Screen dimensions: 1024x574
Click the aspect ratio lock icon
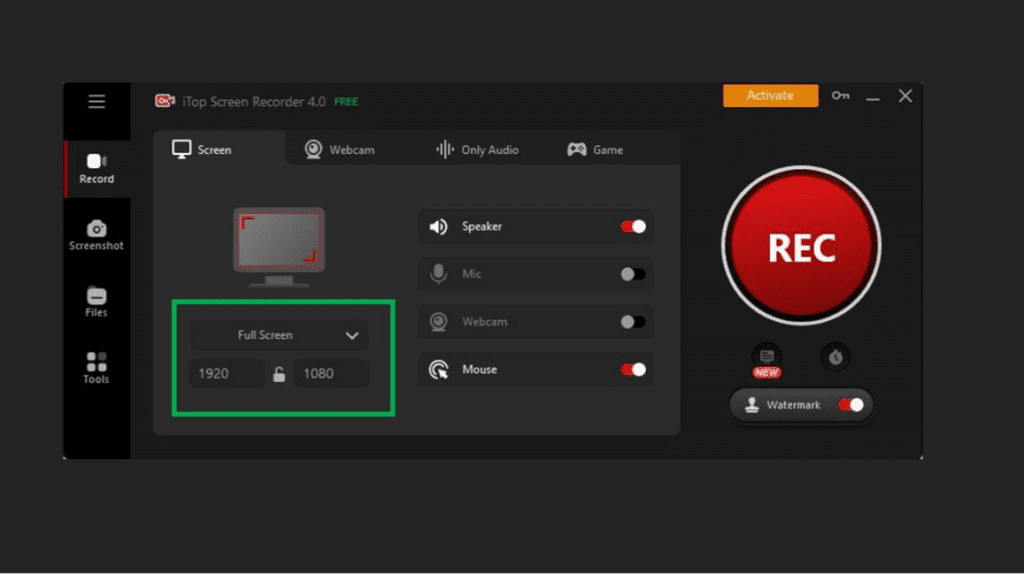coord(279,374)
